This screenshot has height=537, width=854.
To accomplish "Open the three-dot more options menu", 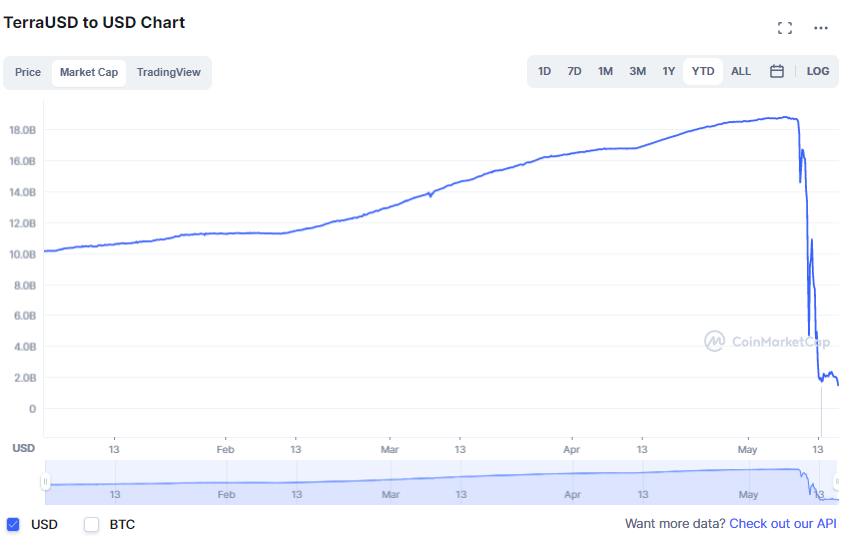I will tap(821, 28).
